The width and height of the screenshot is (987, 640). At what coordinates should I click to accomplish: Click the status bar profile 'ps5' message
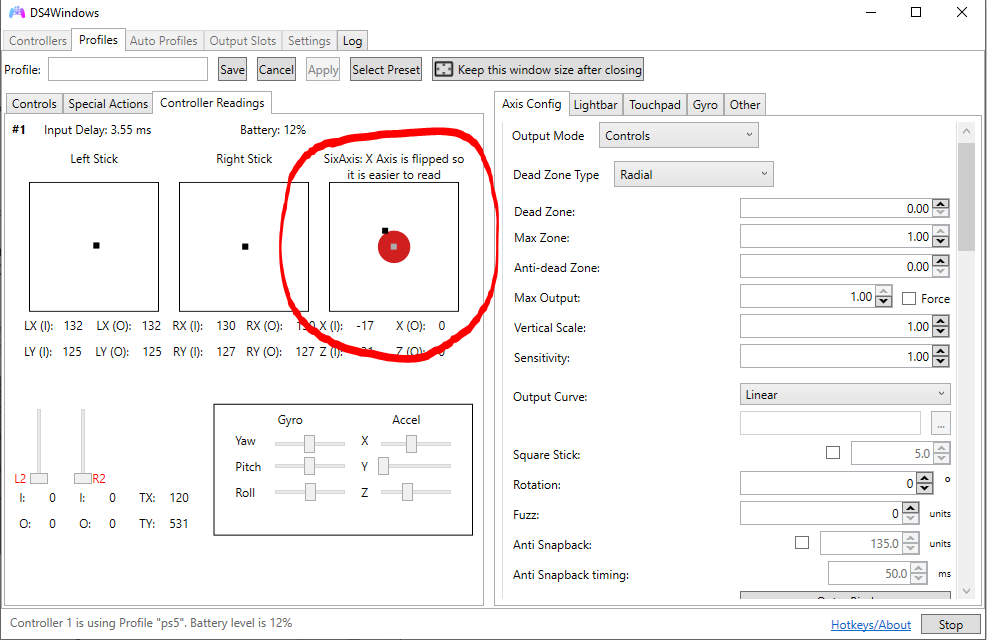pyautogui.click(x=151, y=623)
